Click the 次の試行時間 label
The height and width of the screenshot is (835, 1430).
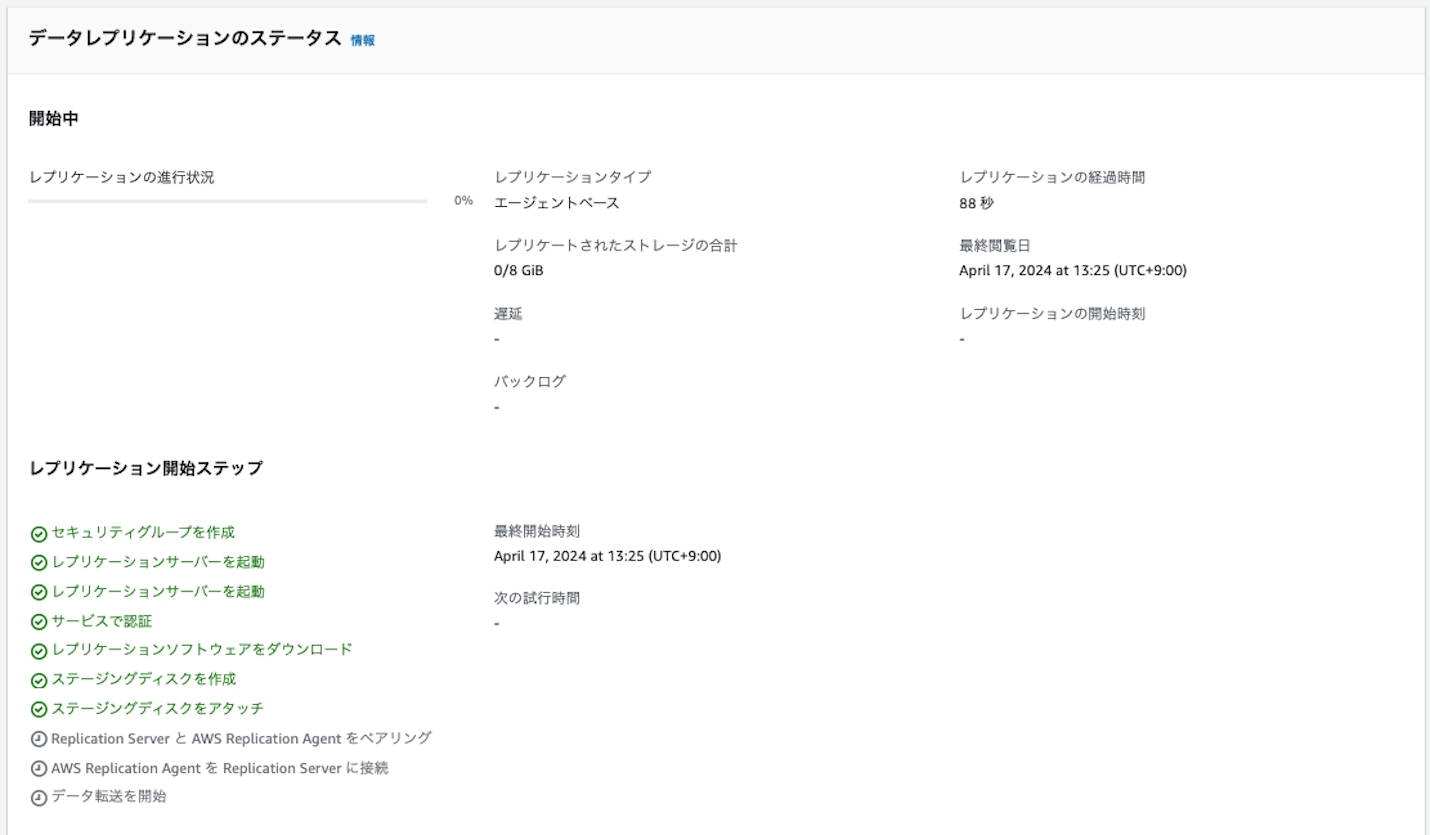pos(537,598)
